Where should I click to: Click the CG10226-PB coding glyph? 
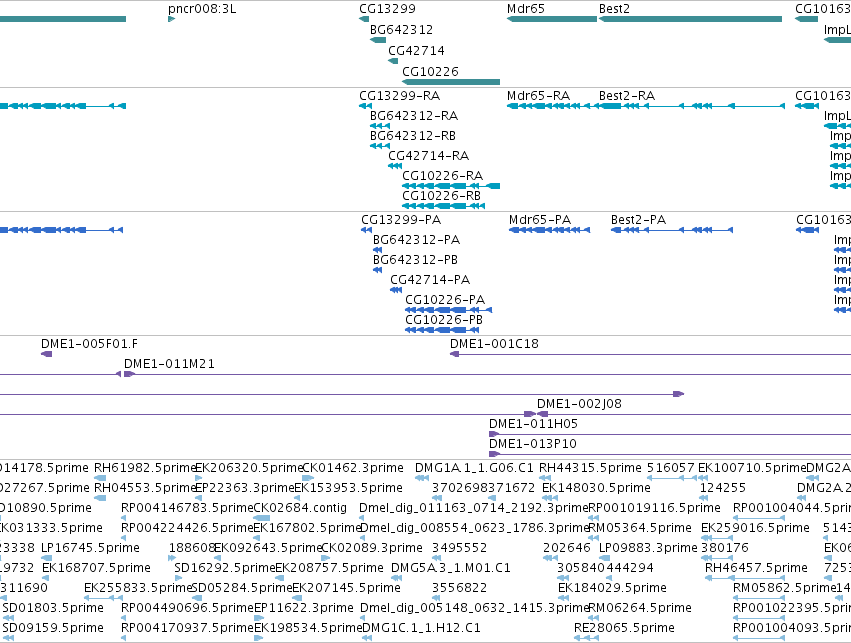coord(443,330)
